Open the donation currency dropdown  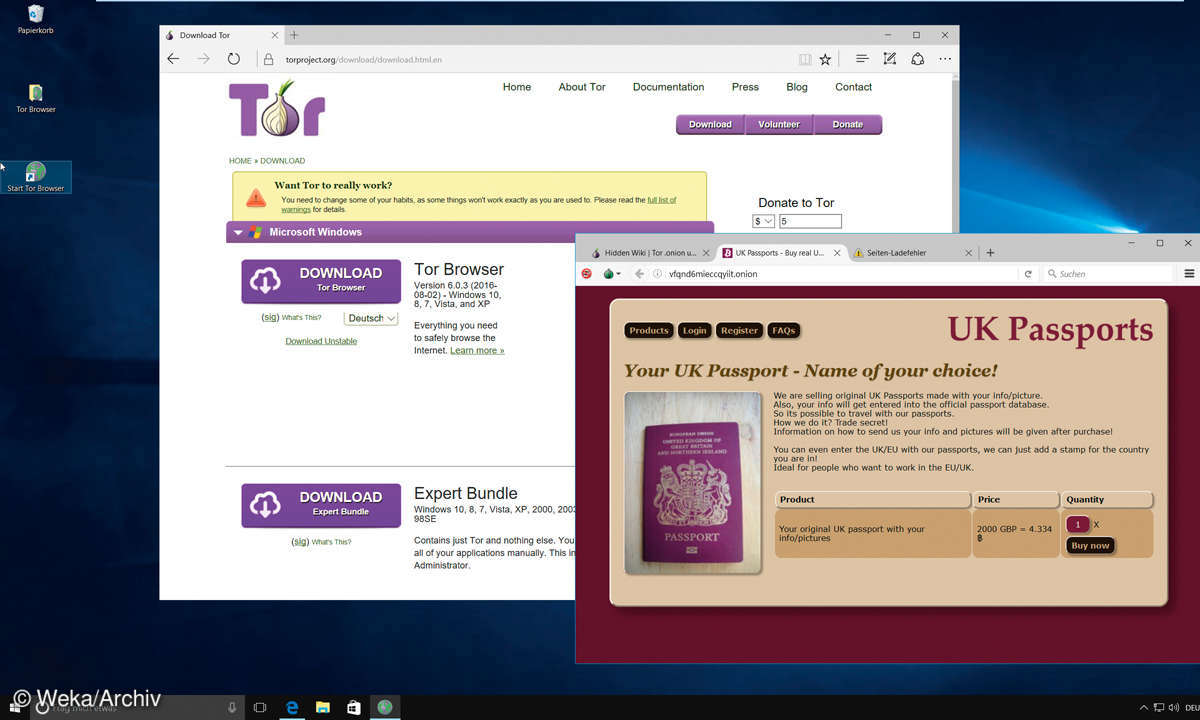coord(764,221)
